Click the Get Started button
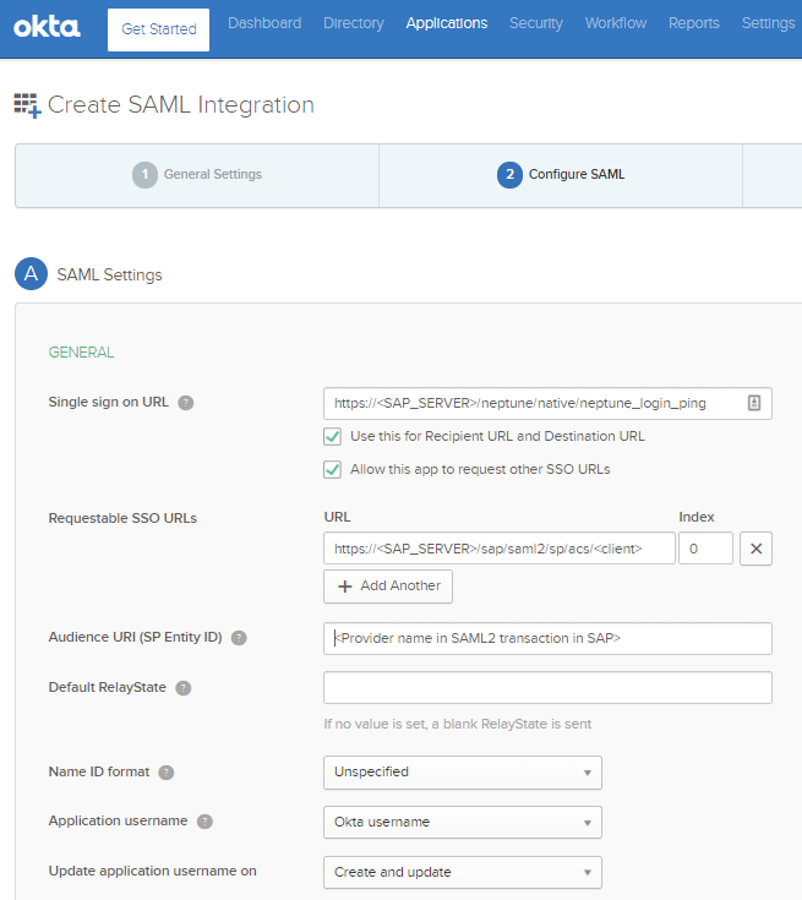This screenshot has width=802, height=900. click(157, 29)
